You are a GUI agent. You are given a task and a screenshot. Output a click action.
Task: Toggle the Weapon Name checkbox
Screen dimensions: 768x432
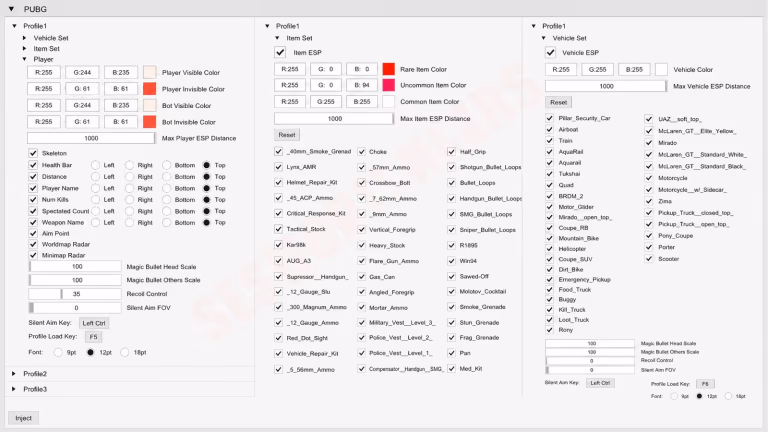pyautogui.click(x=33, y=222)
